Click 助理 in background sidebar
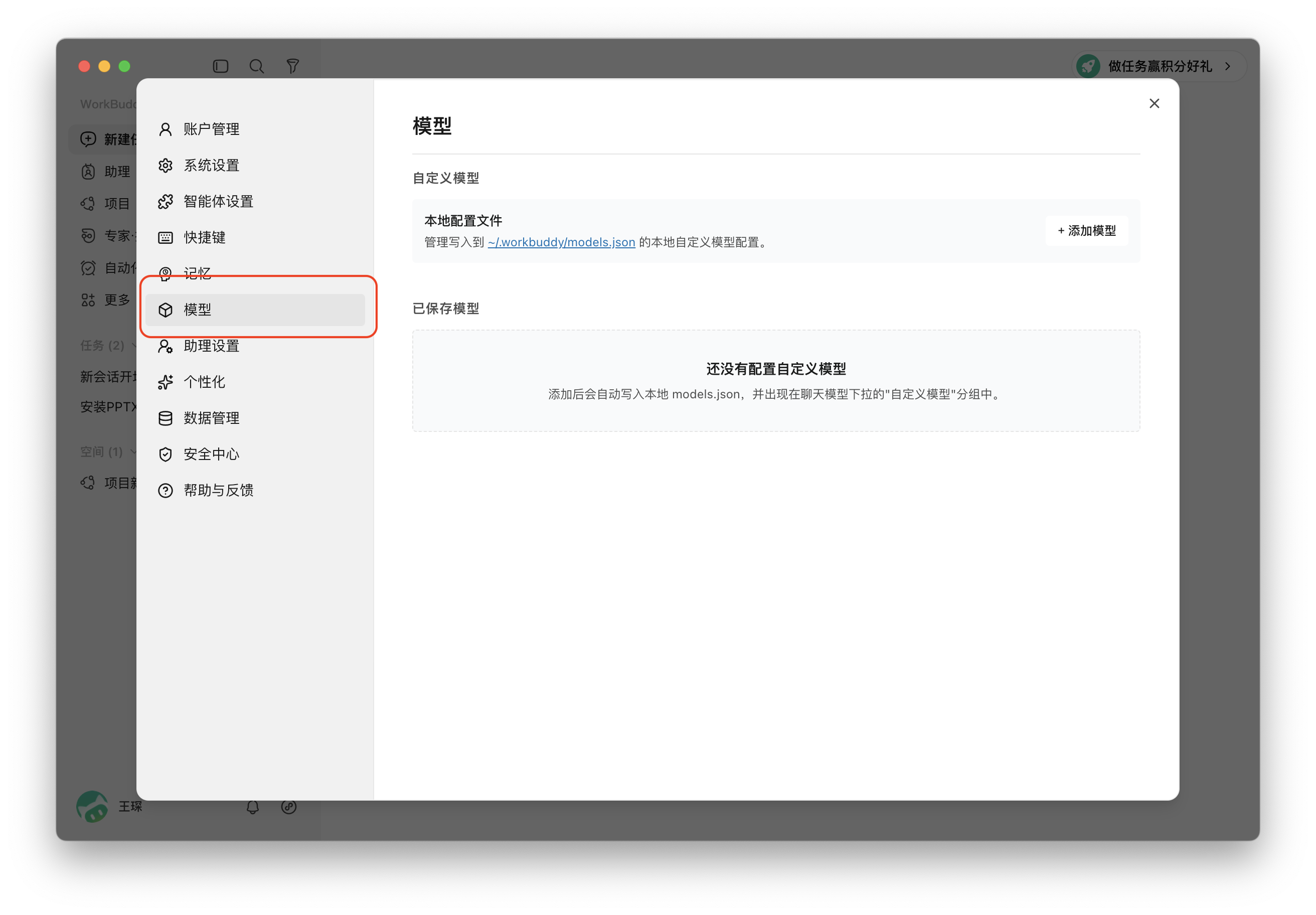 point(117,172)
